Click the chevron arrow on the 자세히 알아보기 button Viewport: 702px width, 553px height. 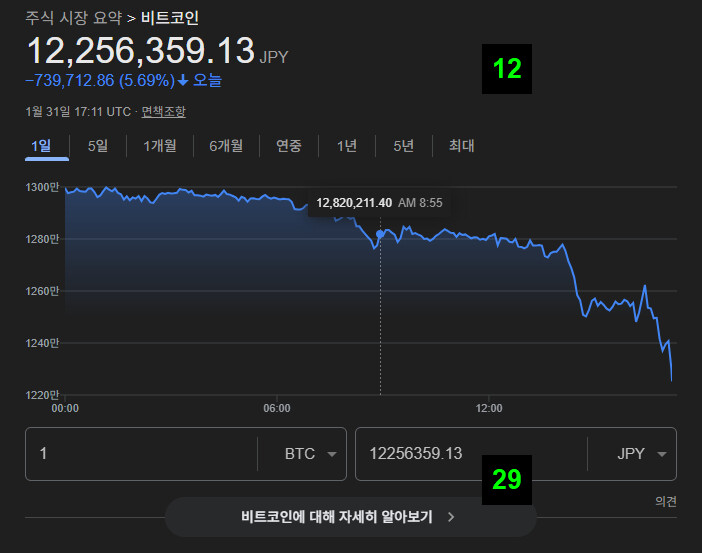point(451,517)
